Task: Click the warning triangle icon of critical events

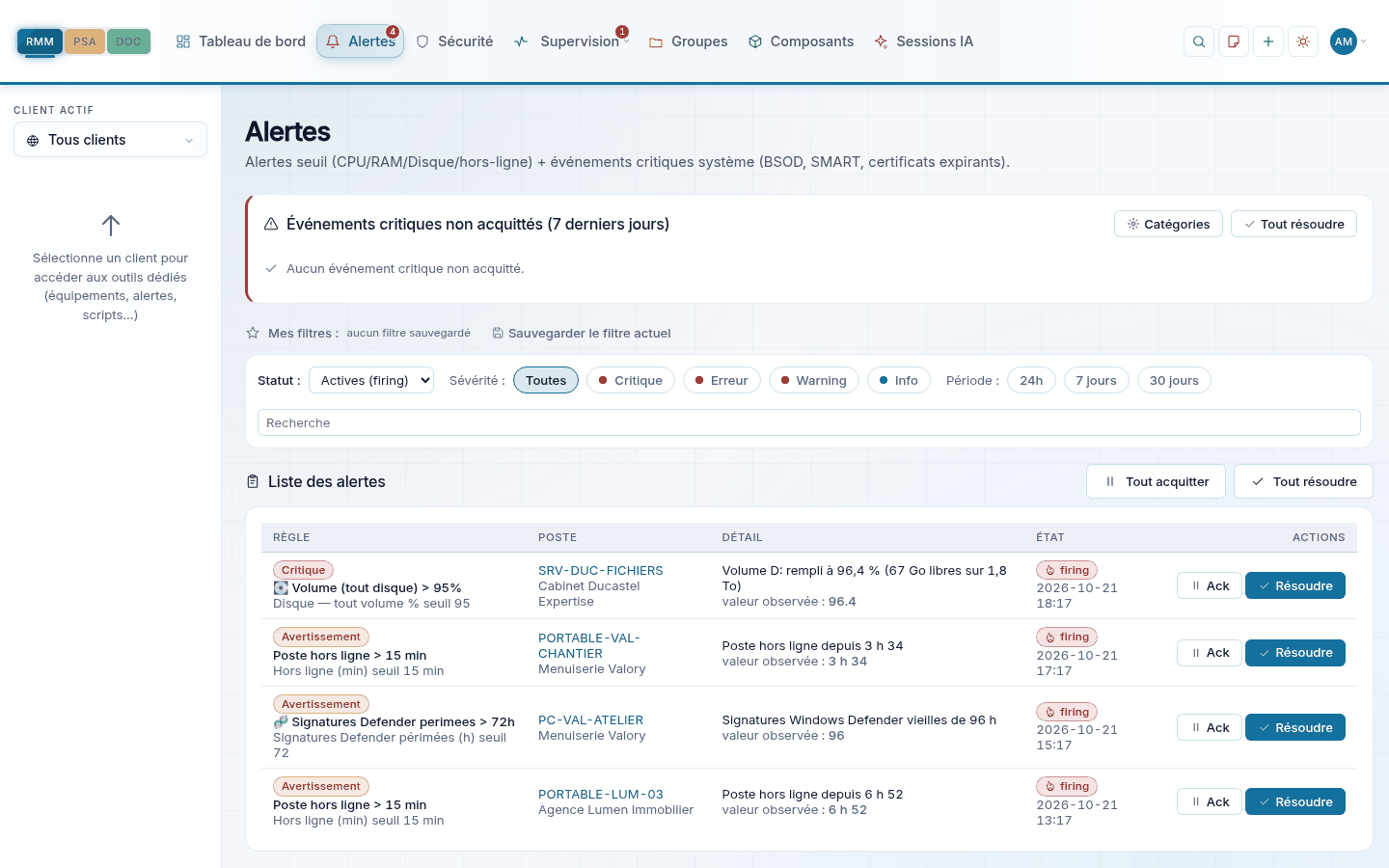Action: click(271, 224)
